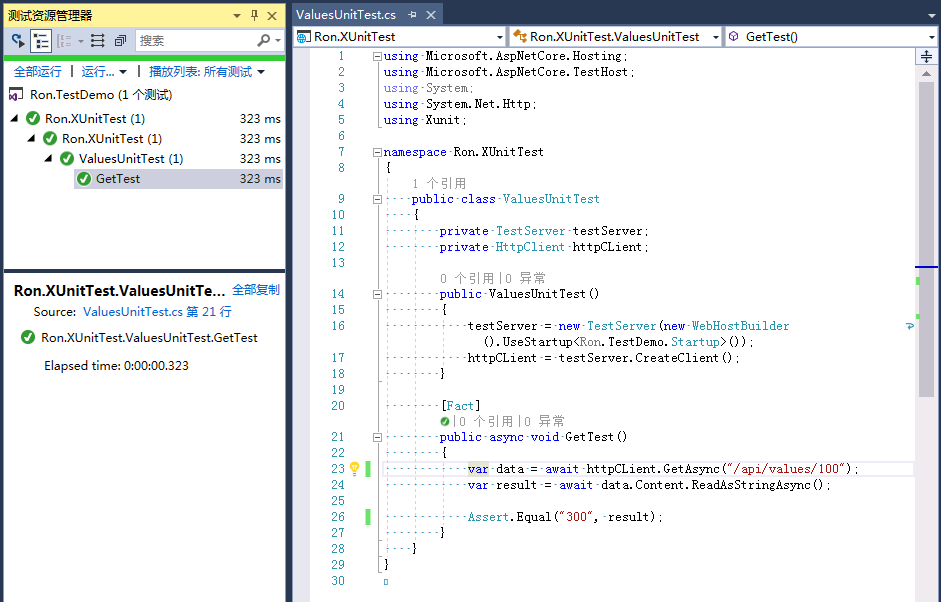Click the word wrap glyph on line 16

[x=910, y=327]
